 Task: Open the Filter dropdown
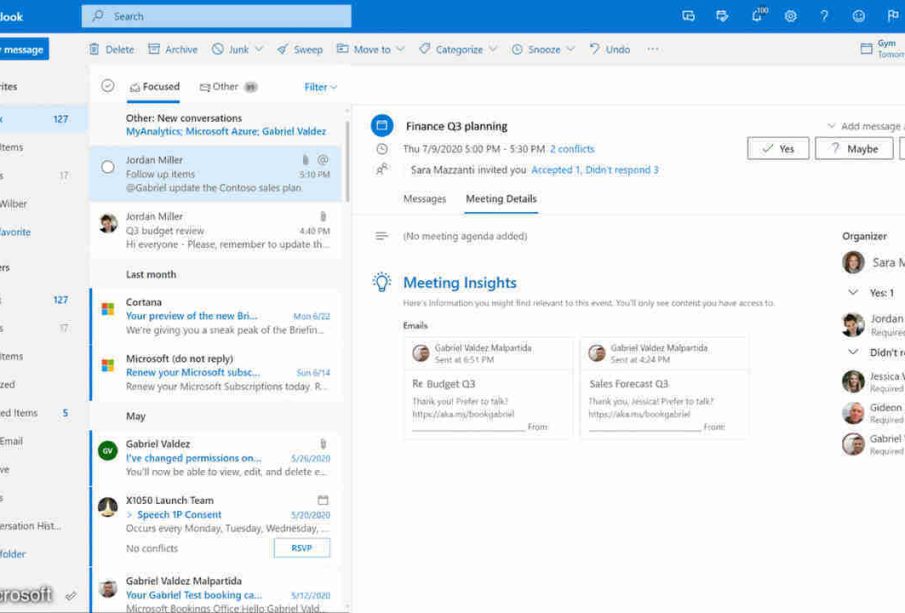(320, 87)
